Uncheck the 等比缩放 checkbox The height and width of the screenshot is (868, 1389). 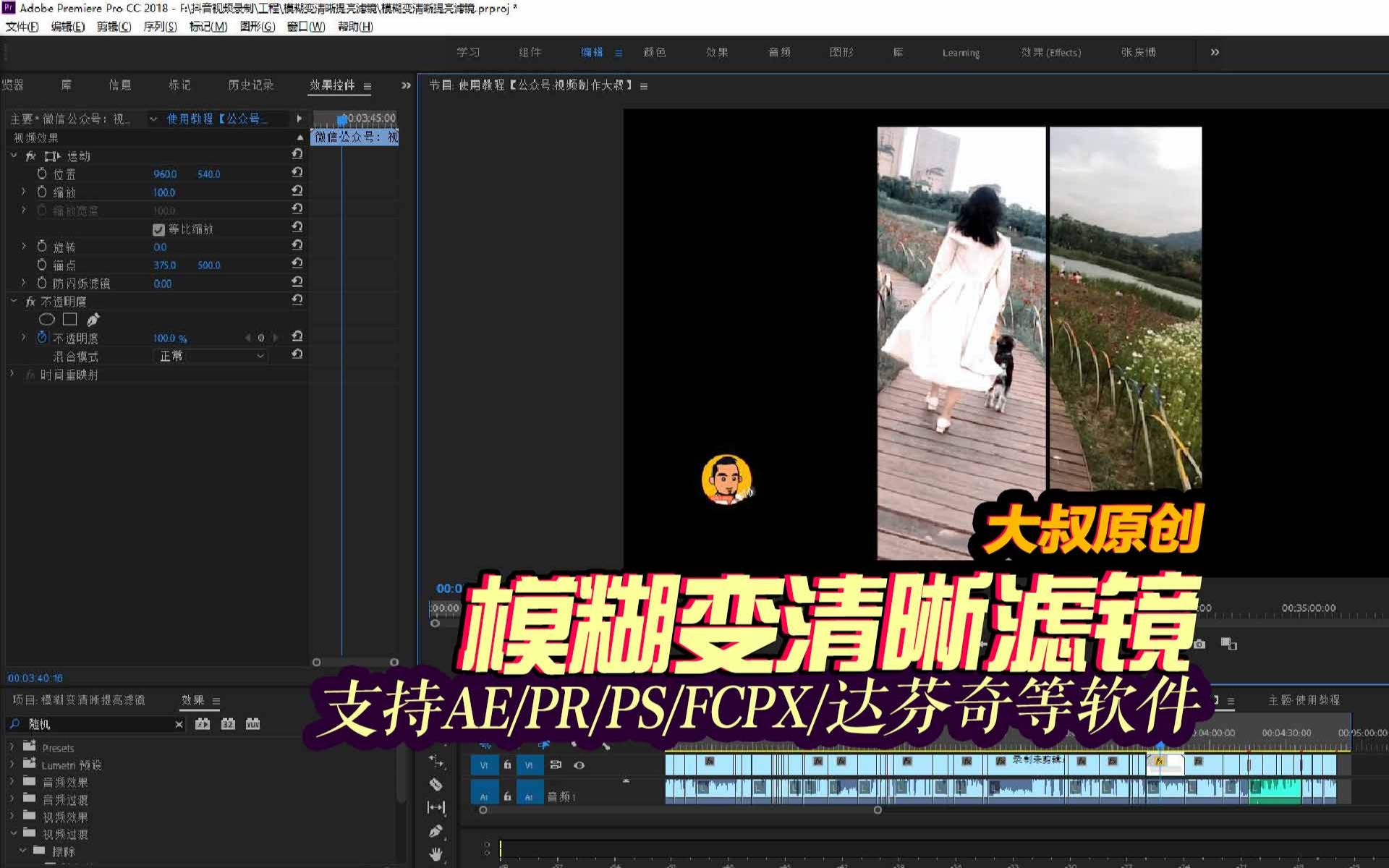(158, 229)
